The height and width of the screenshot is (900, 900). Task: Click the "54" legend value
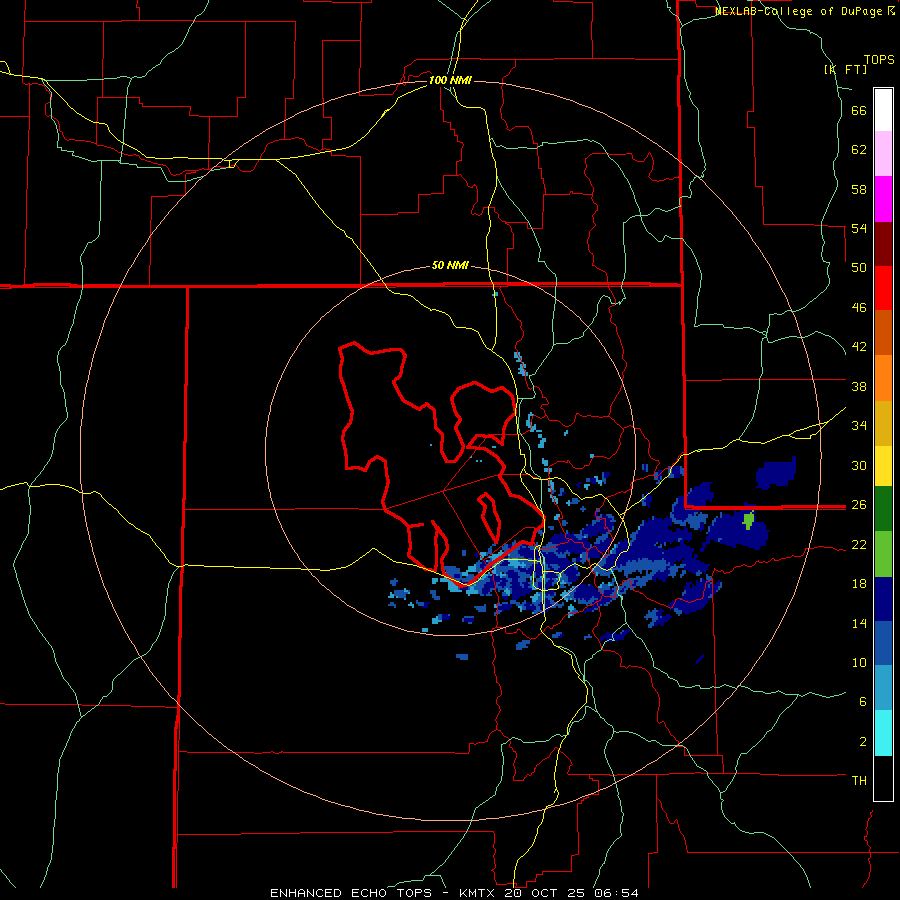[x=859, y=228]
